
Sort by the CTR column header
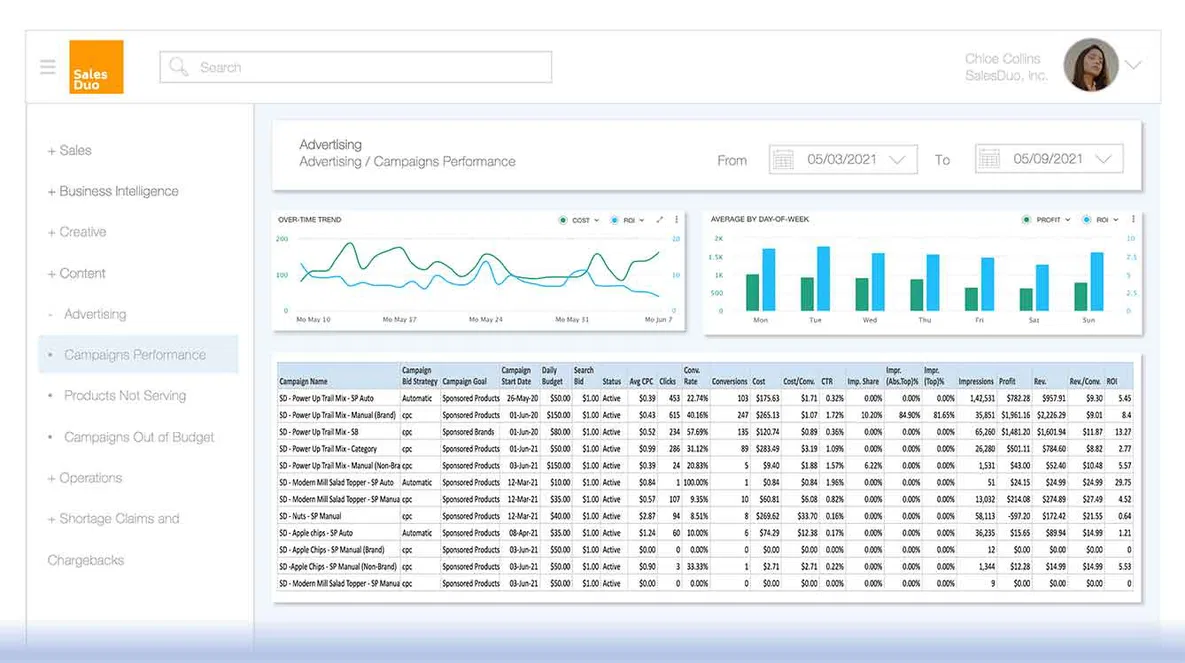click(827, 382)
